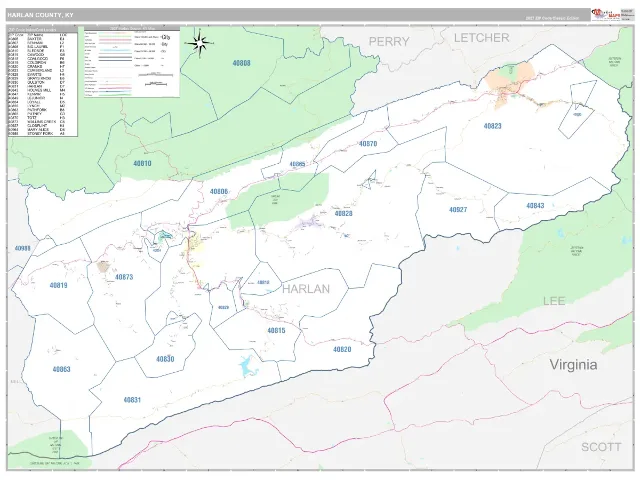Select ZIP code label 40823

pos(492,126)
